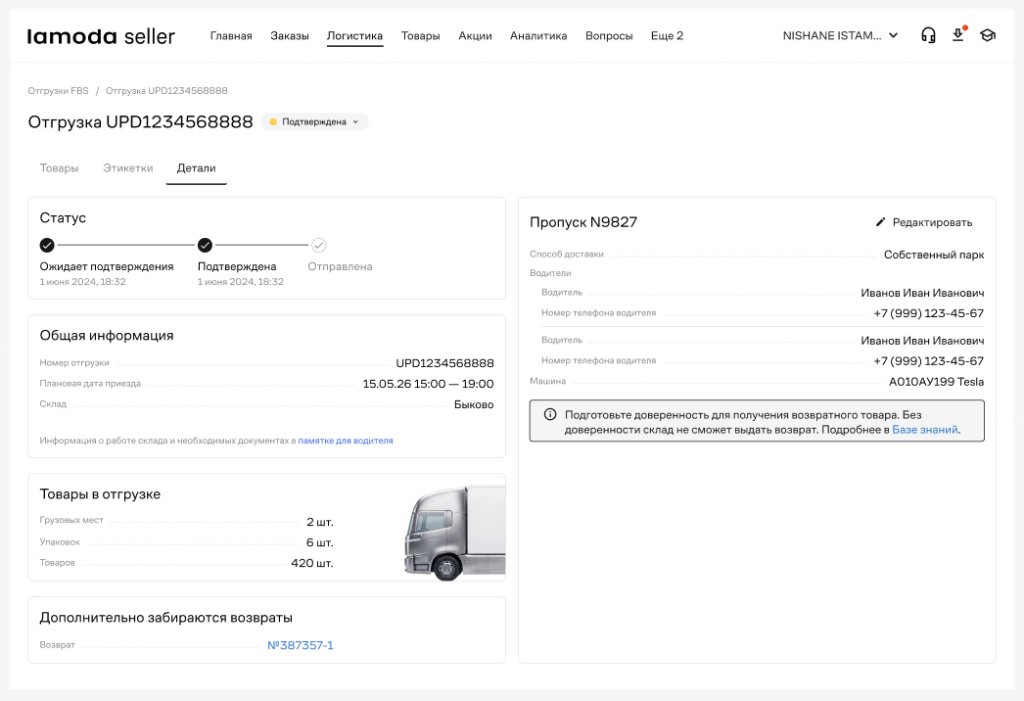
Task: Open the Подтверждена status dropdown
Action: (314, 122)
